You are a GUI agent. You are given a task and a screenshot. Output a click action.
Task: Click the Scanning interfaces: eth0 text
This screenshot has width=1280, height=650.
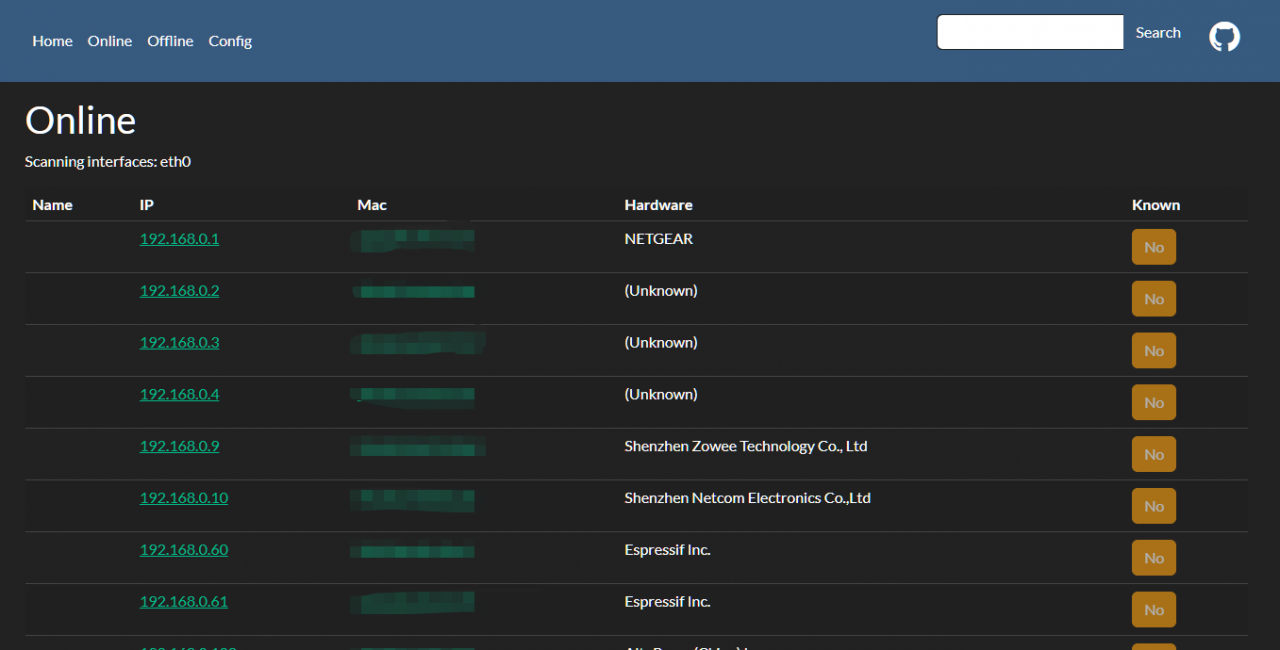click(108, 161)
